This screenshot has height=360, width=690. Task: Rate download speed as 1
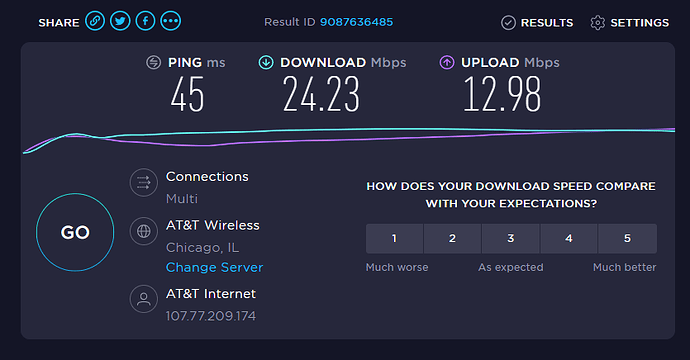pos(394,239)
